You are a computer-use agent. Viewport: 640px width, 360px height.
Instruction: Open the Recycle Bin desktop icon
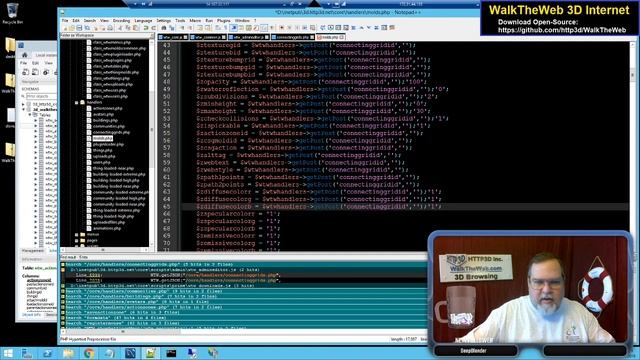(x=13, y=13)
